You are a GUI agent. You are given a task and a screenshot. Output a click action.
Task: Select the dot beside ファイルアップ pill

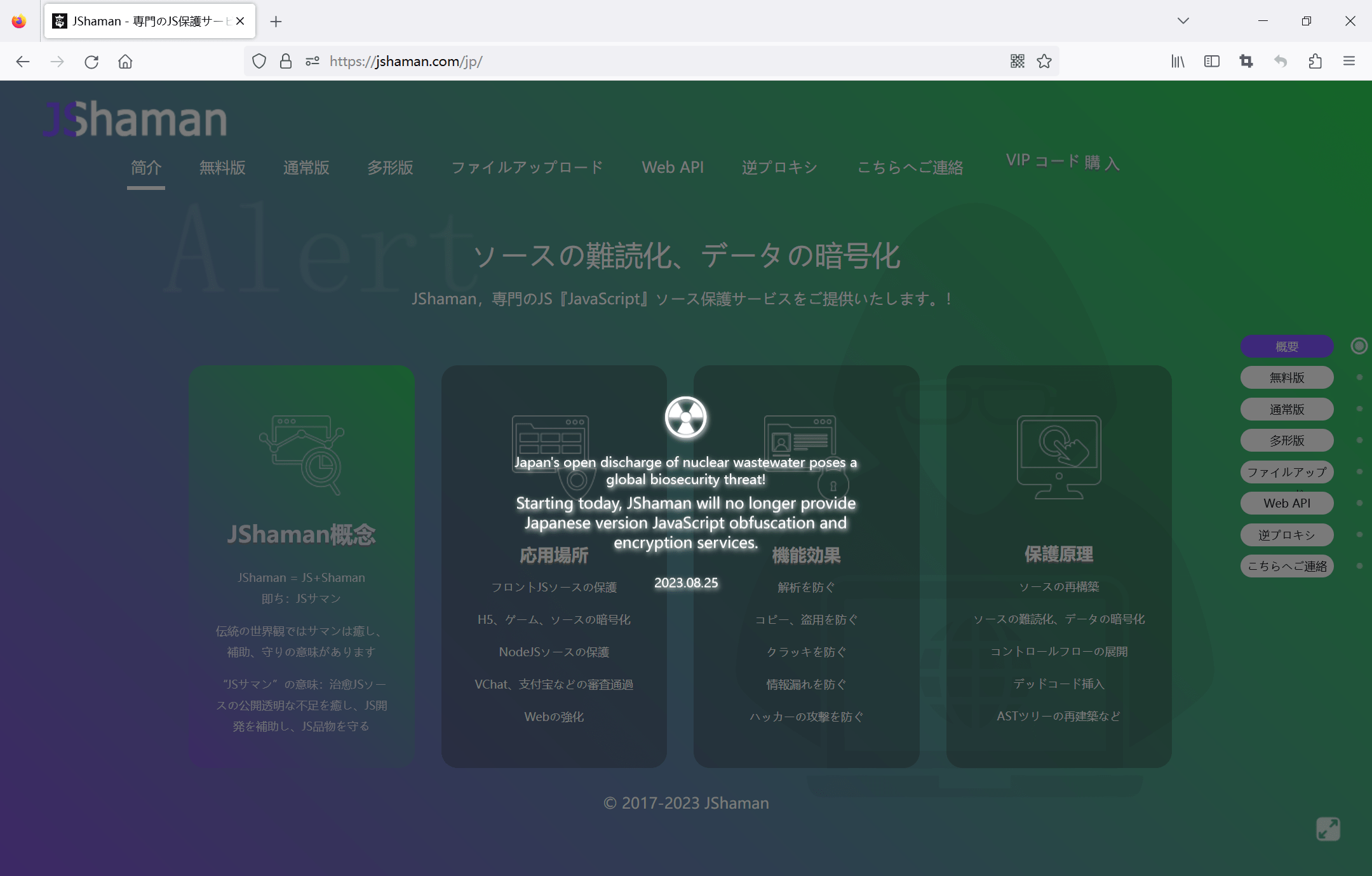pyautogui.click(x=1359, y=471)
